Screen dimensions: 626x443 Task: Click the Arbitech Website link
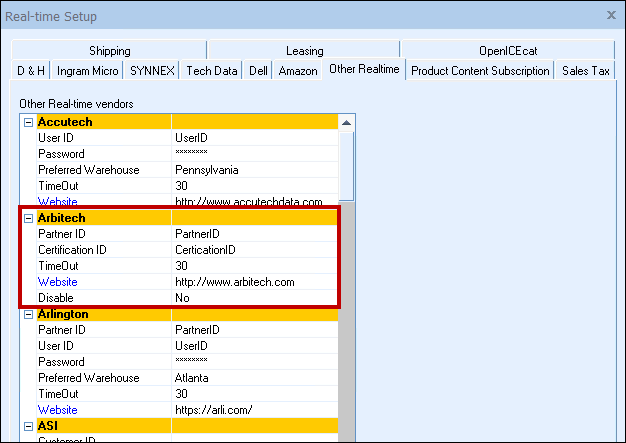tap(57, 282)
